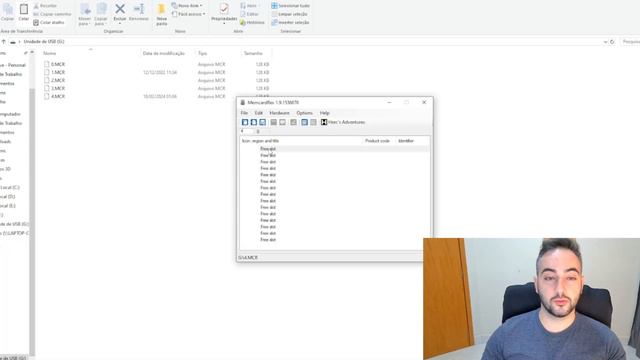Click the Renomear icon
The height and width of the screenshot is (360, 640).
139,9
